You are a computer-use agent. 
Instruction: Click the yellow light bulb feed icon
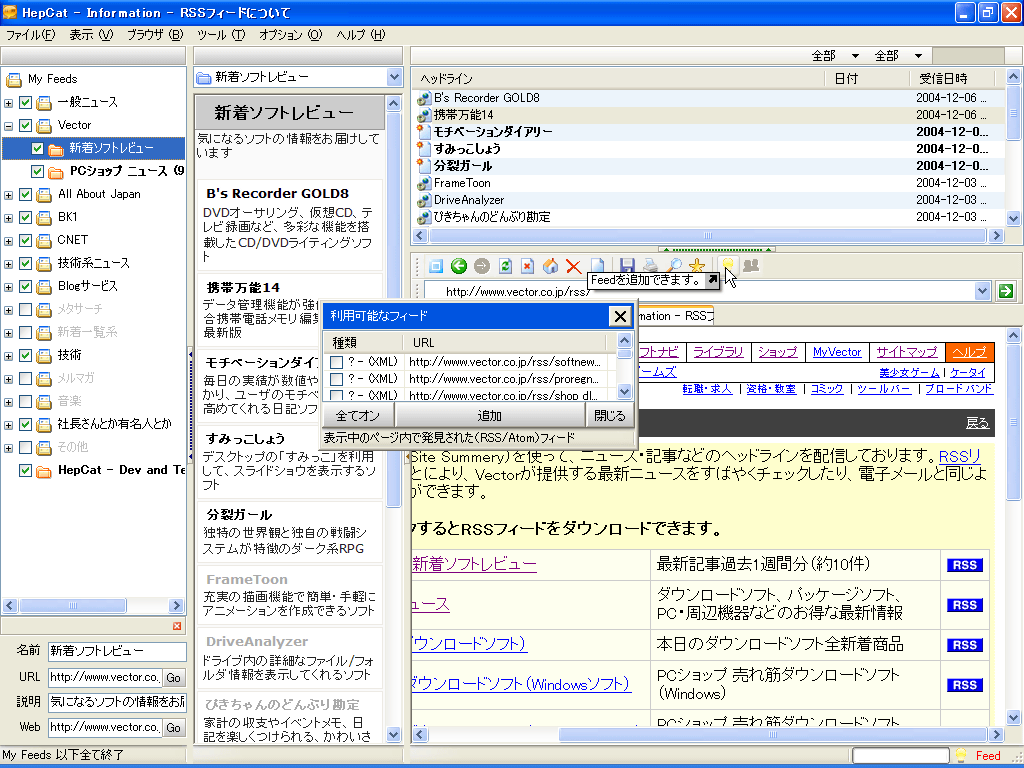(727, 263)
